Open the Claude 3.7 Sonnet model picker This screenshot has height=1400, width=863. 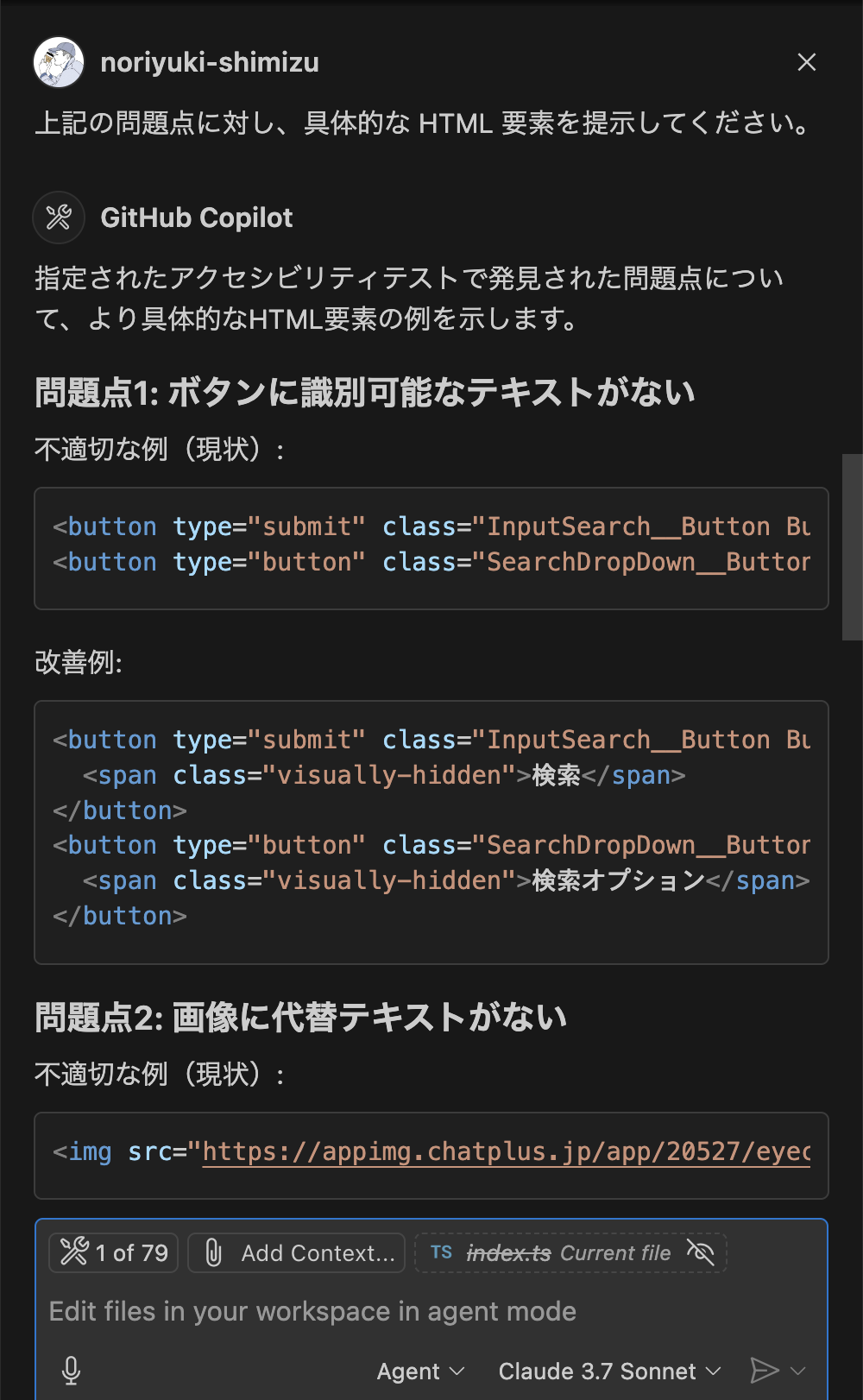tap(607, 1371)
